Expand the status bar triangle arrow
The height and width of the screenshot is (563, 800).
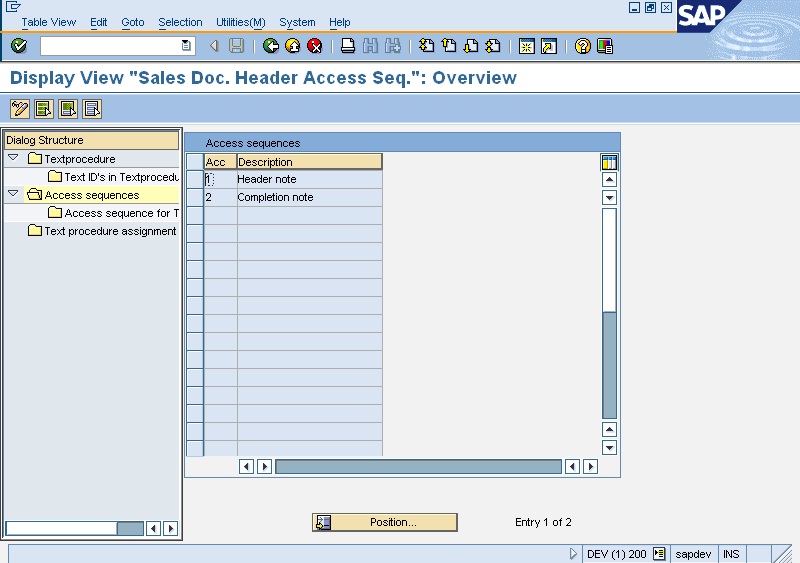(x=573, y=553)
